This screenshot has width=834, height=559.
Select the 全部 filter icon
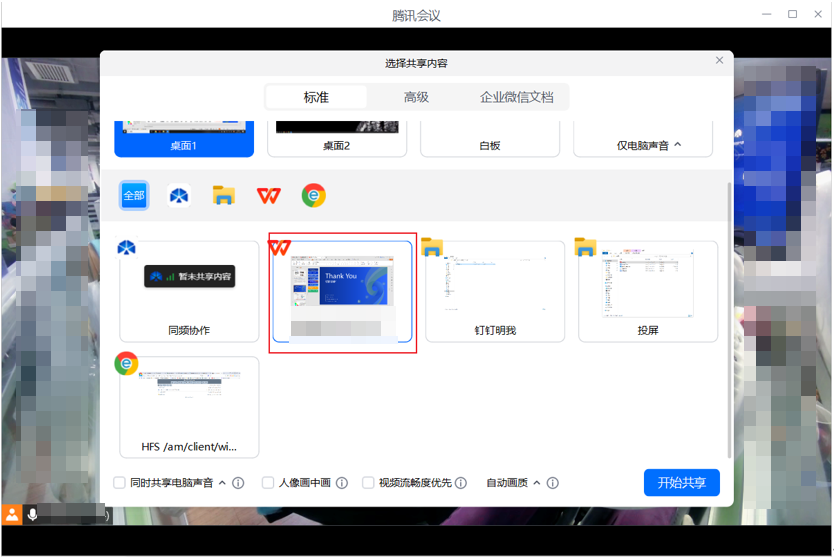pos(134,196)
